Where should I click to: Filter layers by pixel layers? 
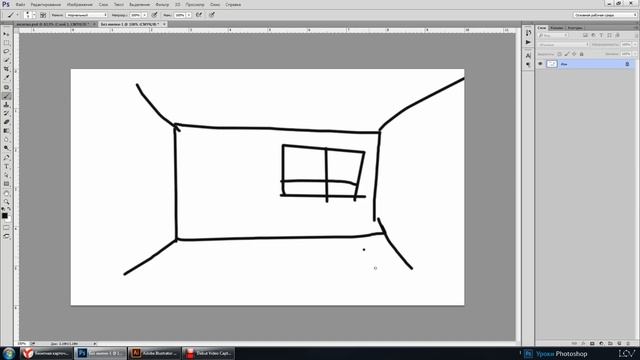(585, 36)
